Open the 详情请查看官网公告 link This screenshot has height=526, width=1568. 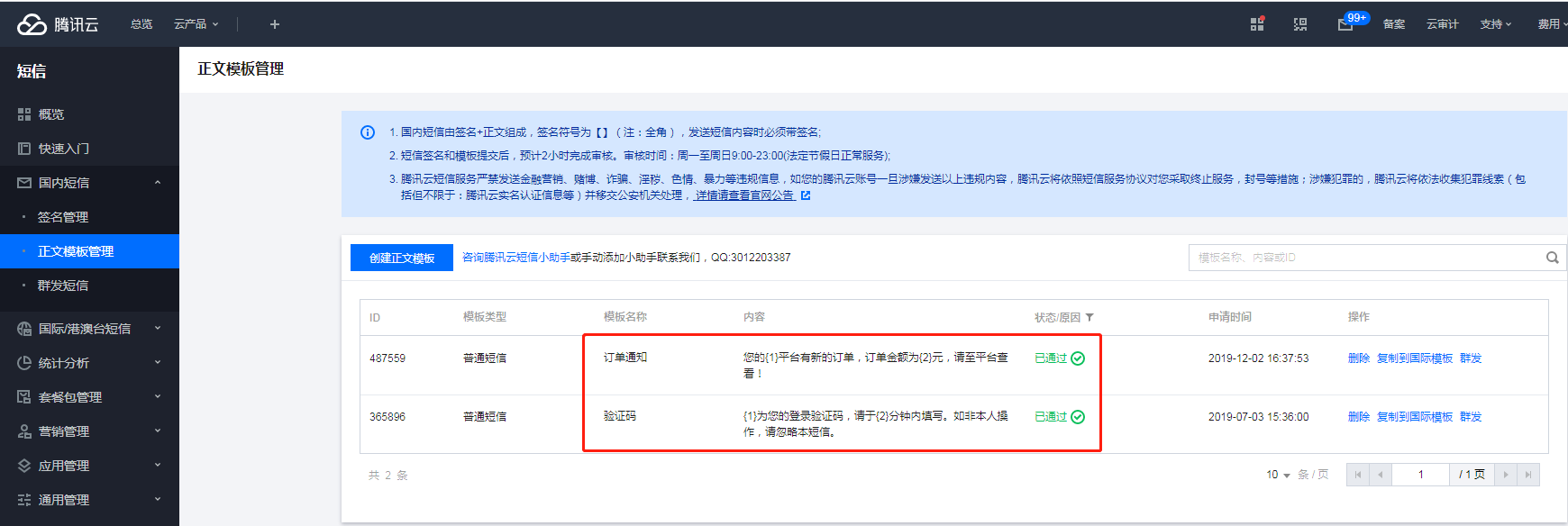[x=744, y=195]
